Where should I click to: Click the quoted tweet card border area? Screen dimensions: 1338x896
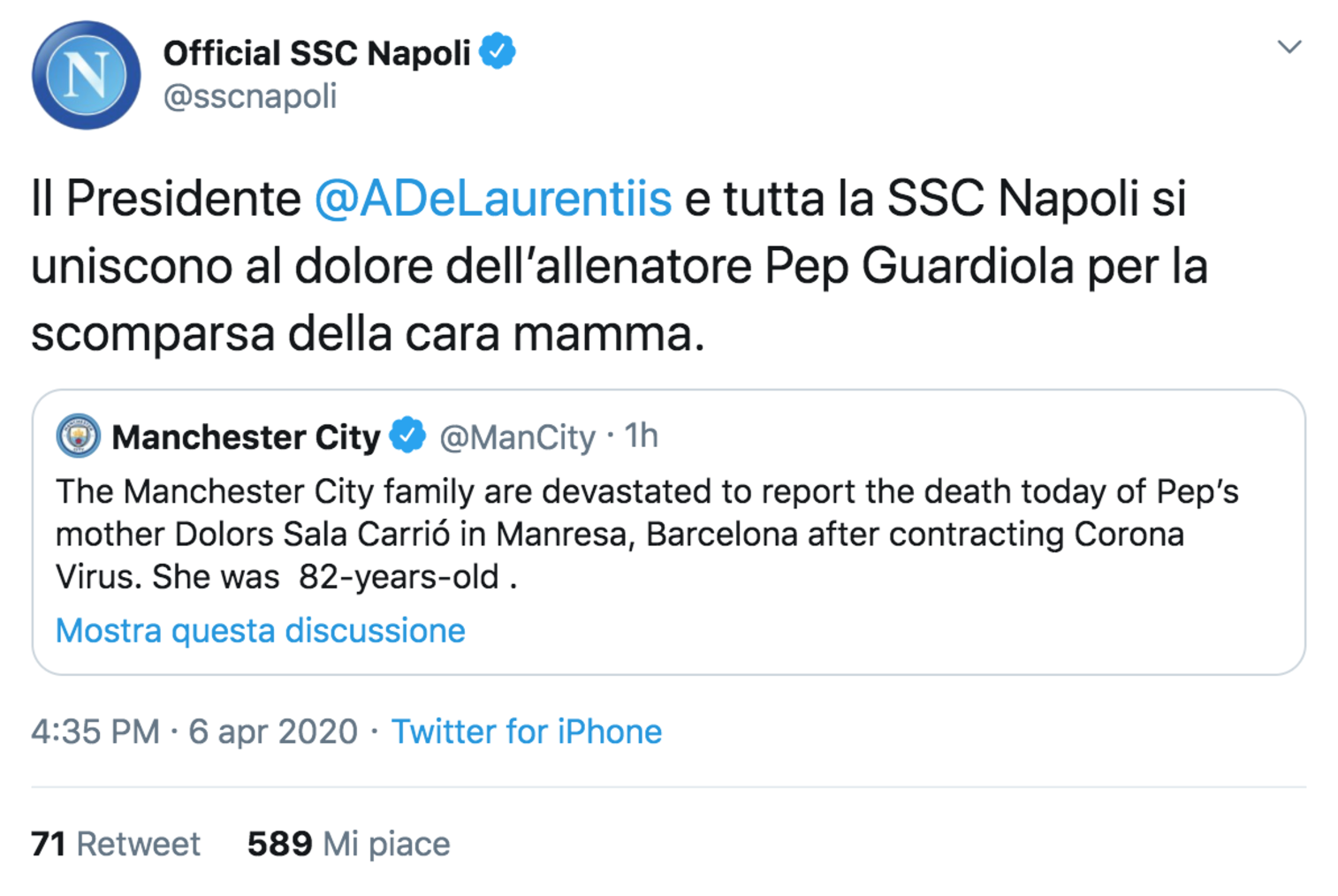(669, 532)
